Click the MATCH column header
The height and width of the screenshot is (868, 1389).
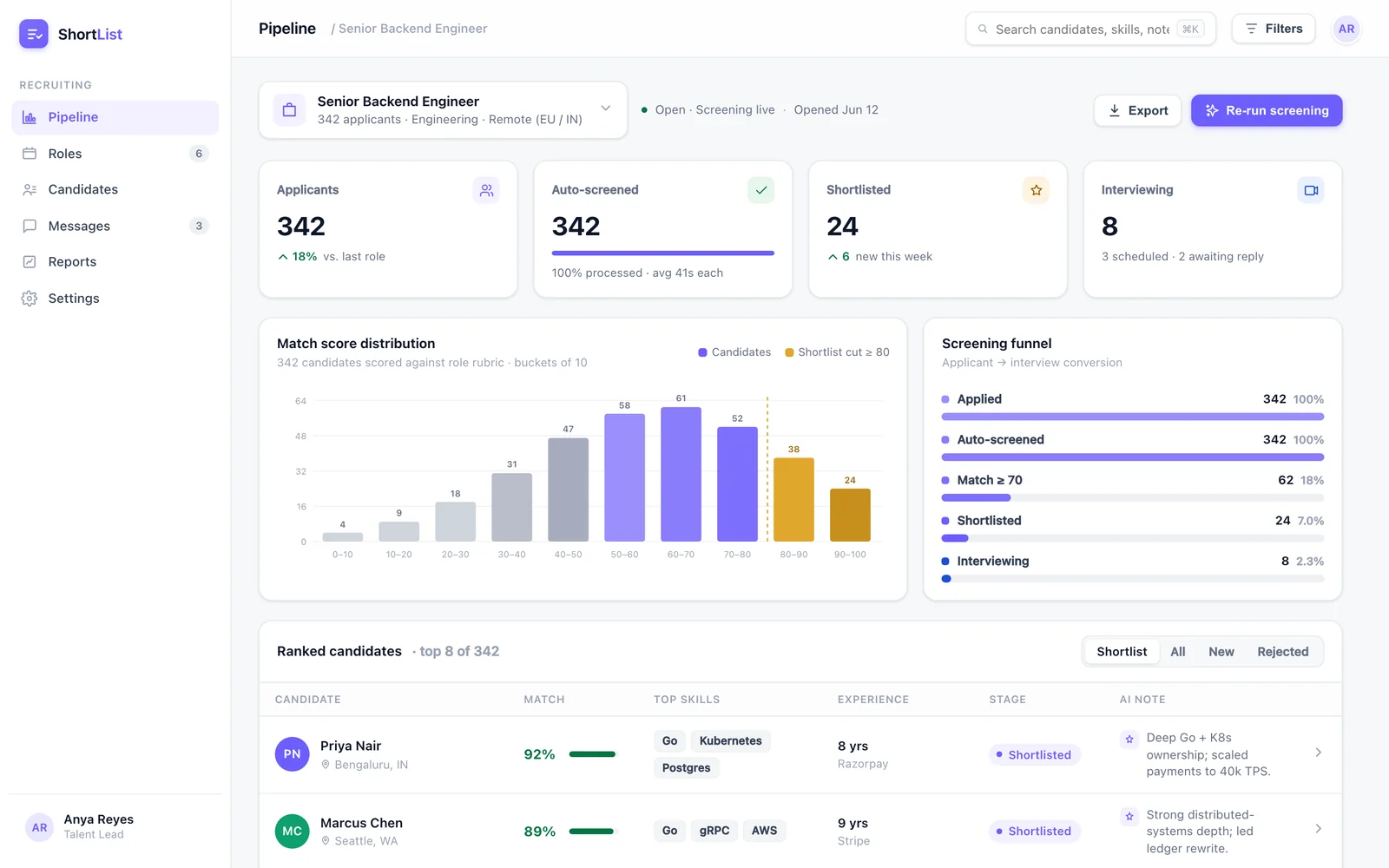coord(544,700)
